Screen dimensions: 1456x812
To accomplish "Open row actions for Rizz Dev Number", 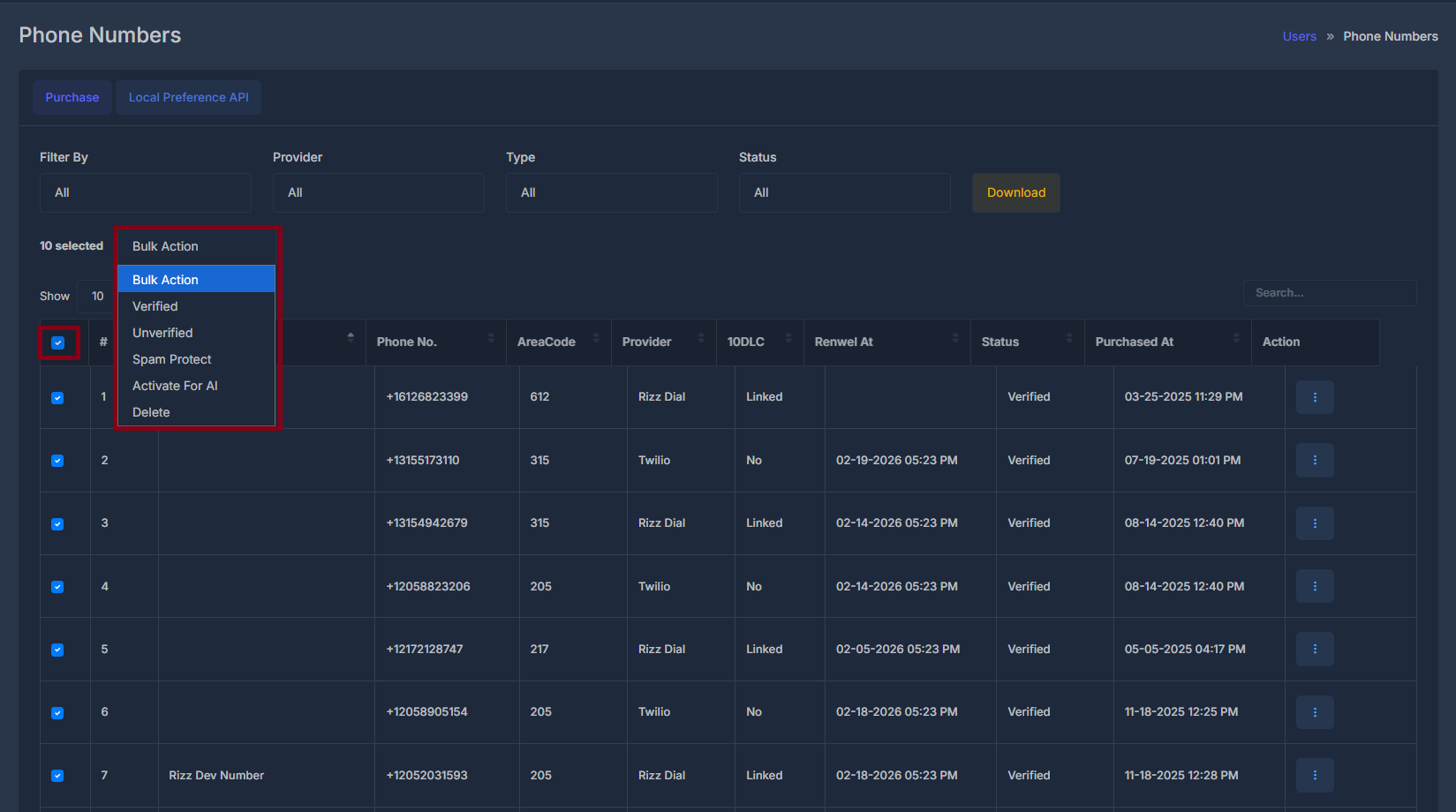I will [x=1315, y=775].
